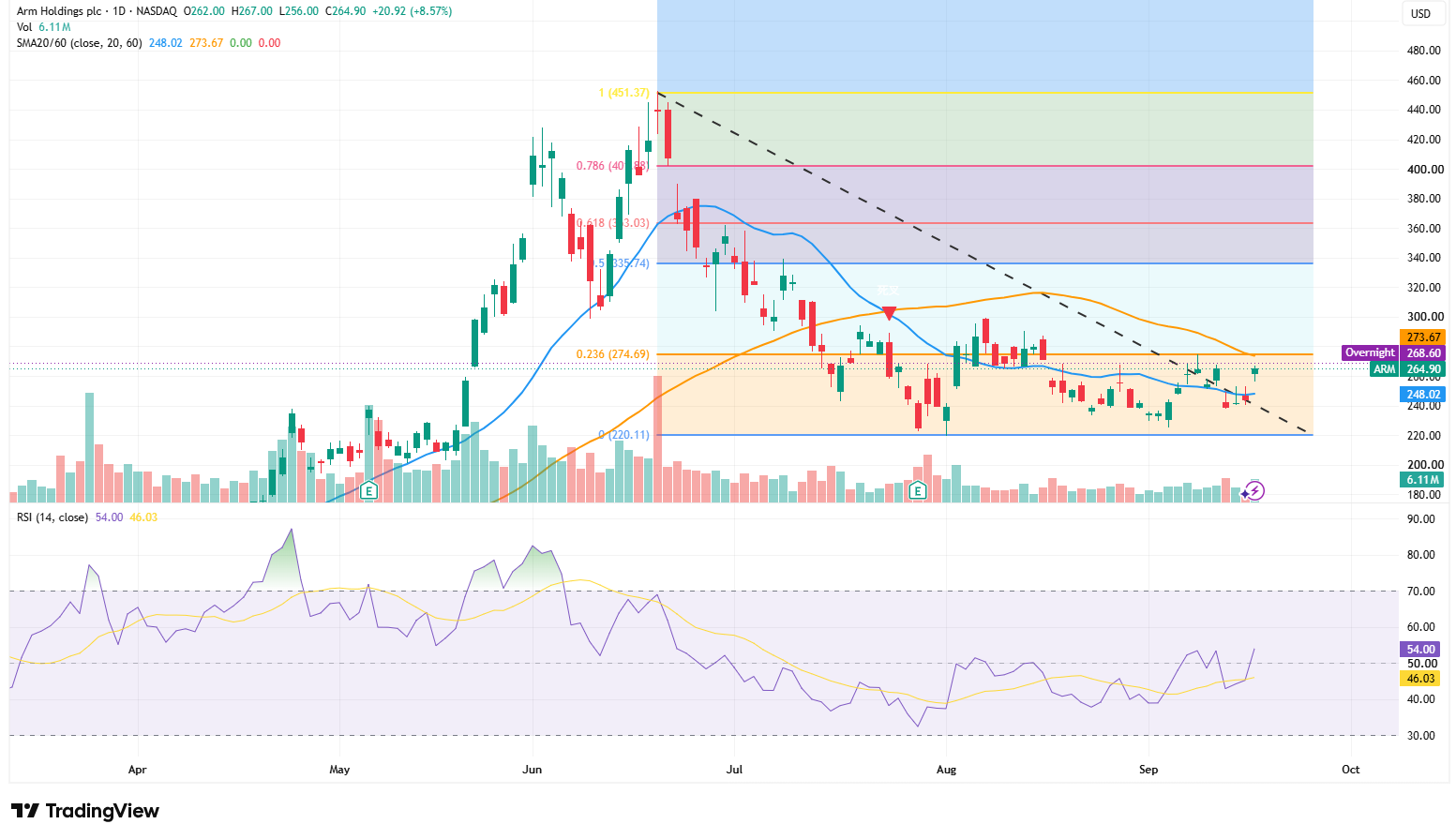Click the 60.00 RSI axis label
The image size is (1456, 839).
click(1421, 627)
